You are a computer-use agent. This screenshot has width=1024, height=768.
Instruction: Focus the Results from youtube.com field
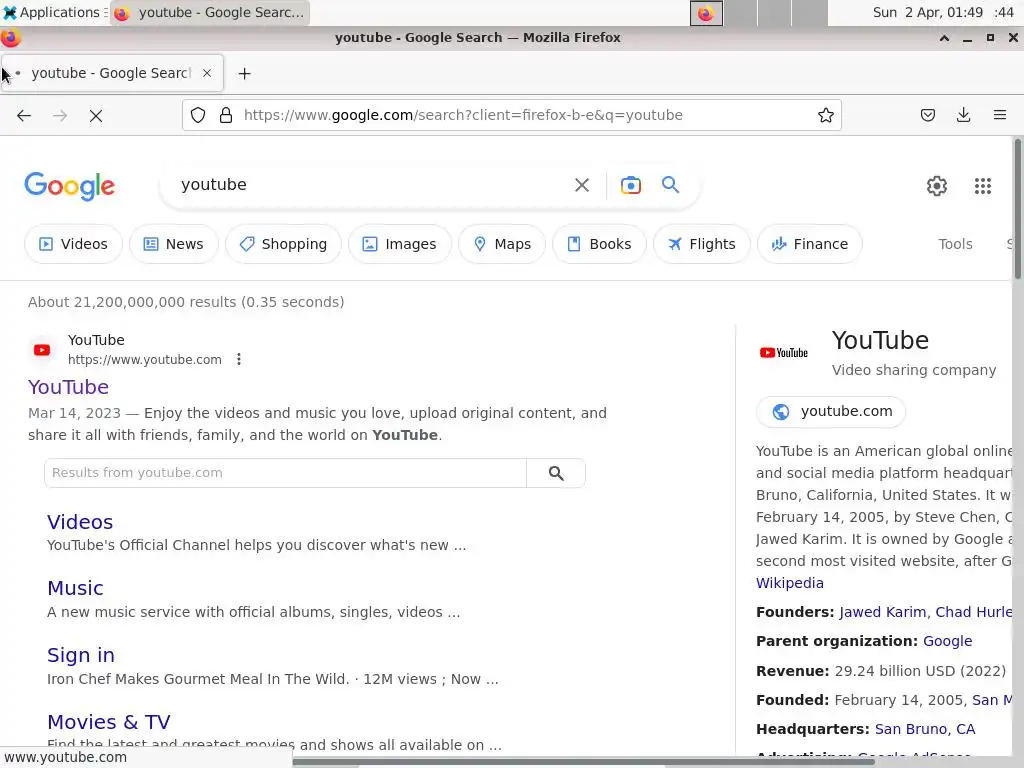pyautogui.click(x=285, y=473)
